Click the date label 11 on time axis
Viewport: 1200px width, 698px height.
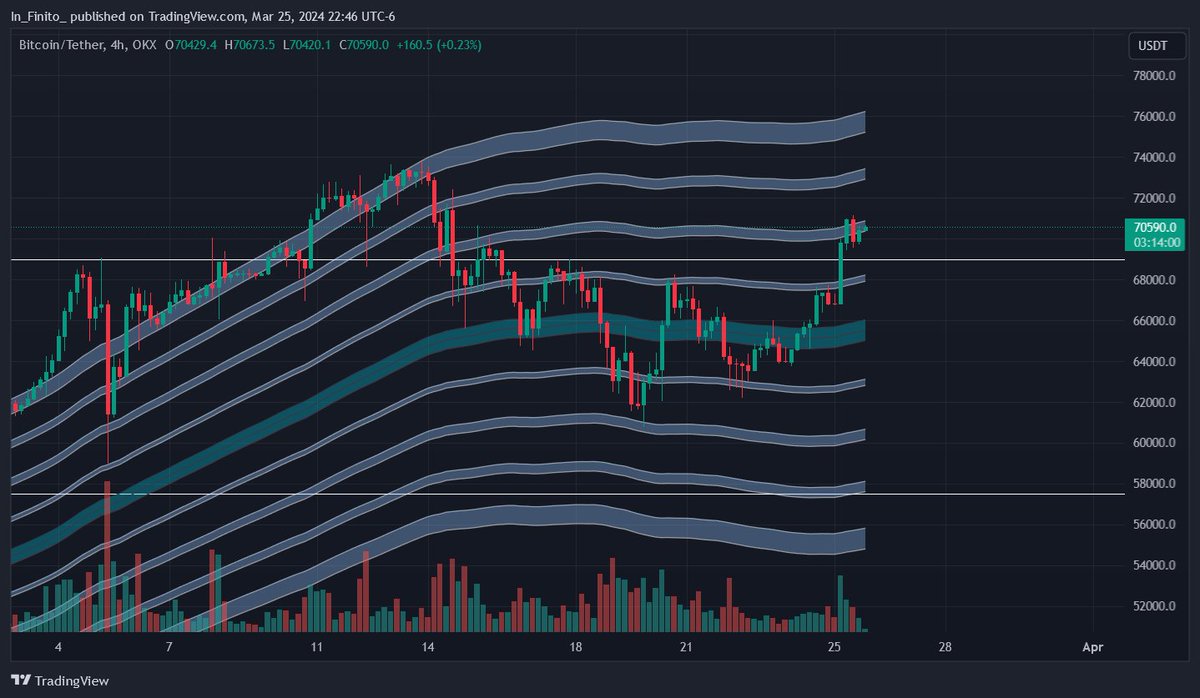click(316, 647)
